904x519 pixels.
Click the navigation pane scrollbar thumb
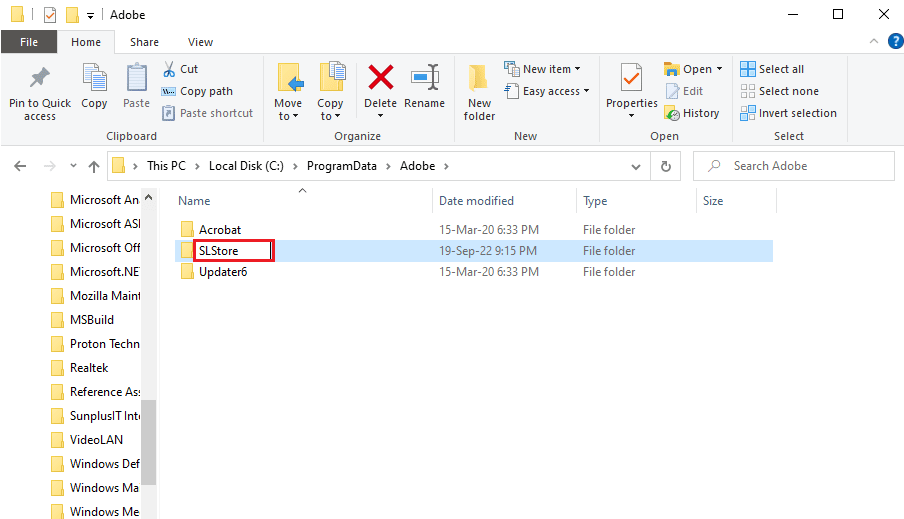coord(149,442)
